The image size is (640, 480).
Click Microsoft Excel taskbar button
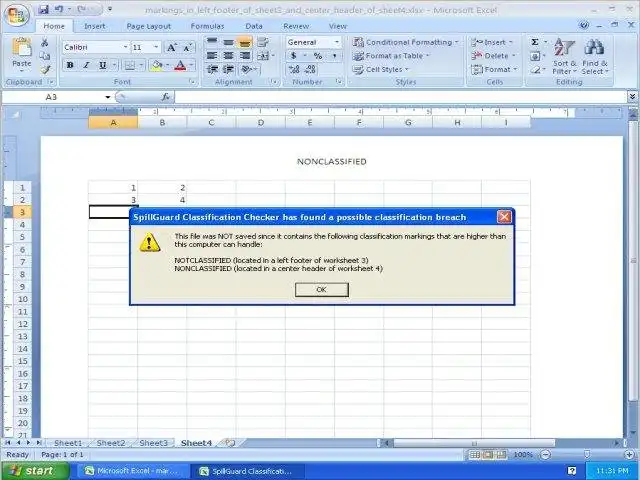coord(131,471)
